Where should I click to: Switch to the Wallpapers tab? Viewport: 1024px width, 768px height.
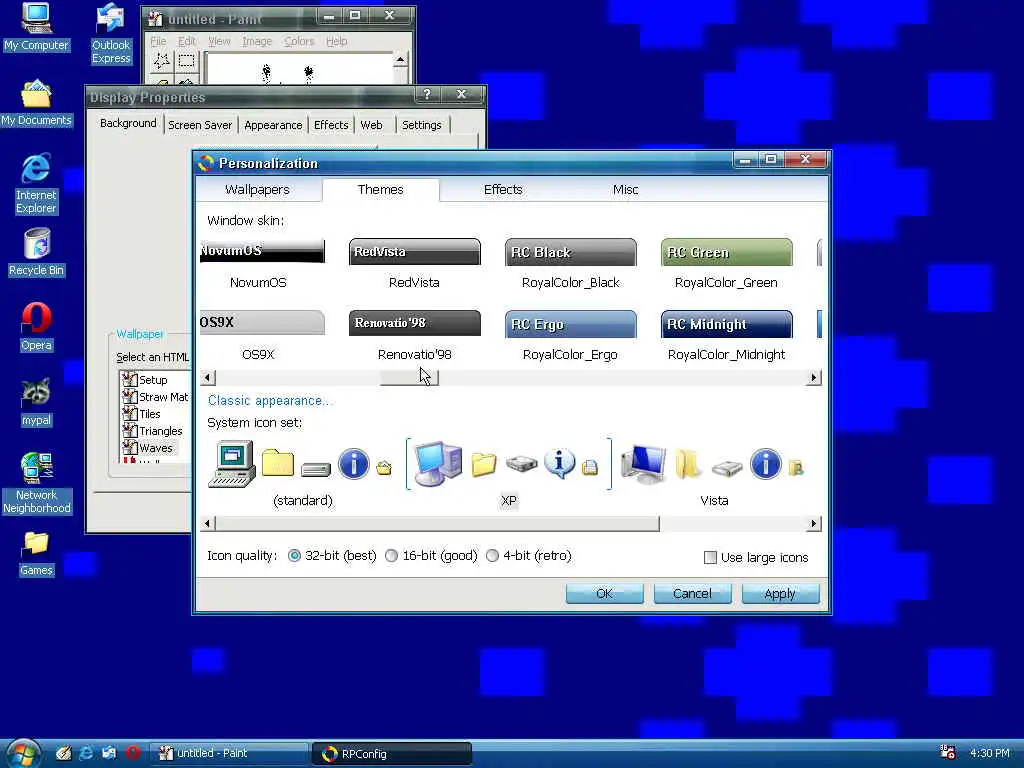pos(257,189)
